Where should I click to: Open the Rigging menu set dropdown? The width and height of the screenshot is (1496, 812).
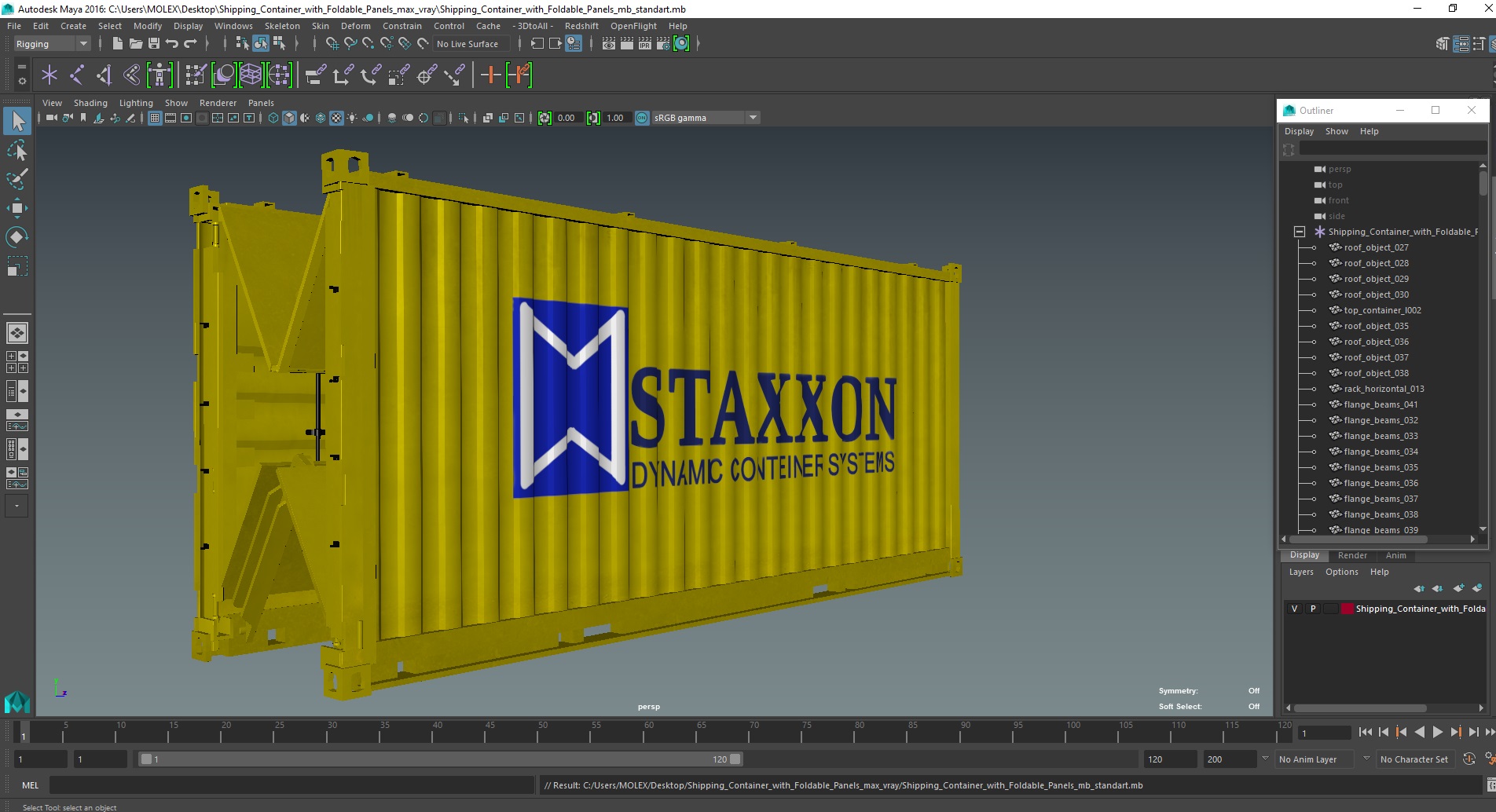pyautogui.click(x=52, y=44)
